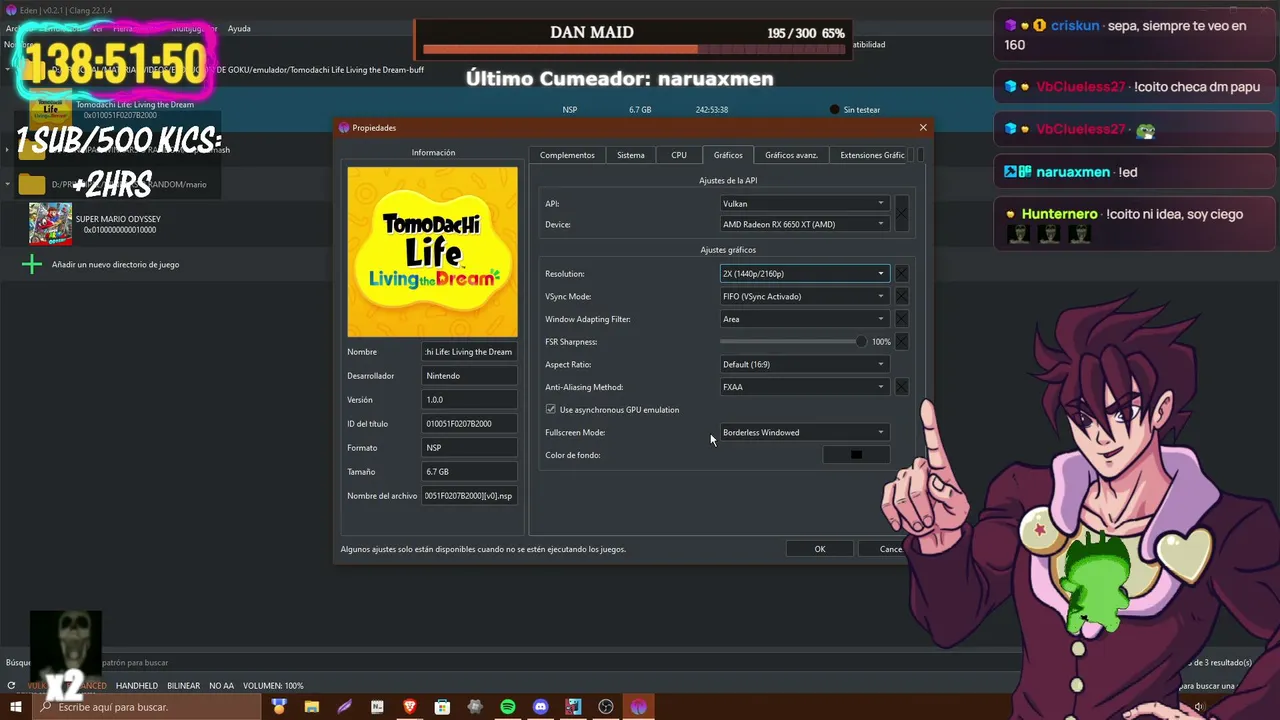Toggle the NO AA setting in the status bar

(221, 686)
